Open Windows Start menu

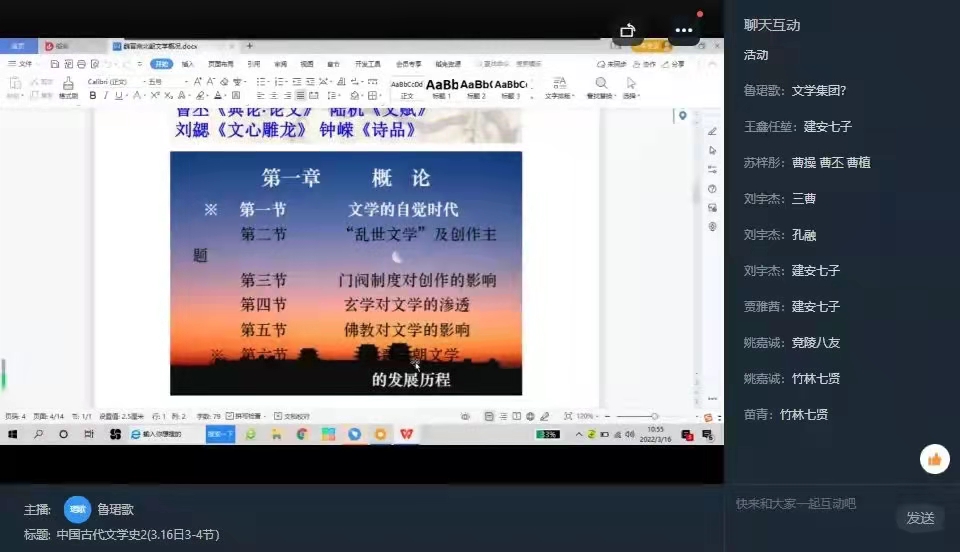[x=12, y=434]
